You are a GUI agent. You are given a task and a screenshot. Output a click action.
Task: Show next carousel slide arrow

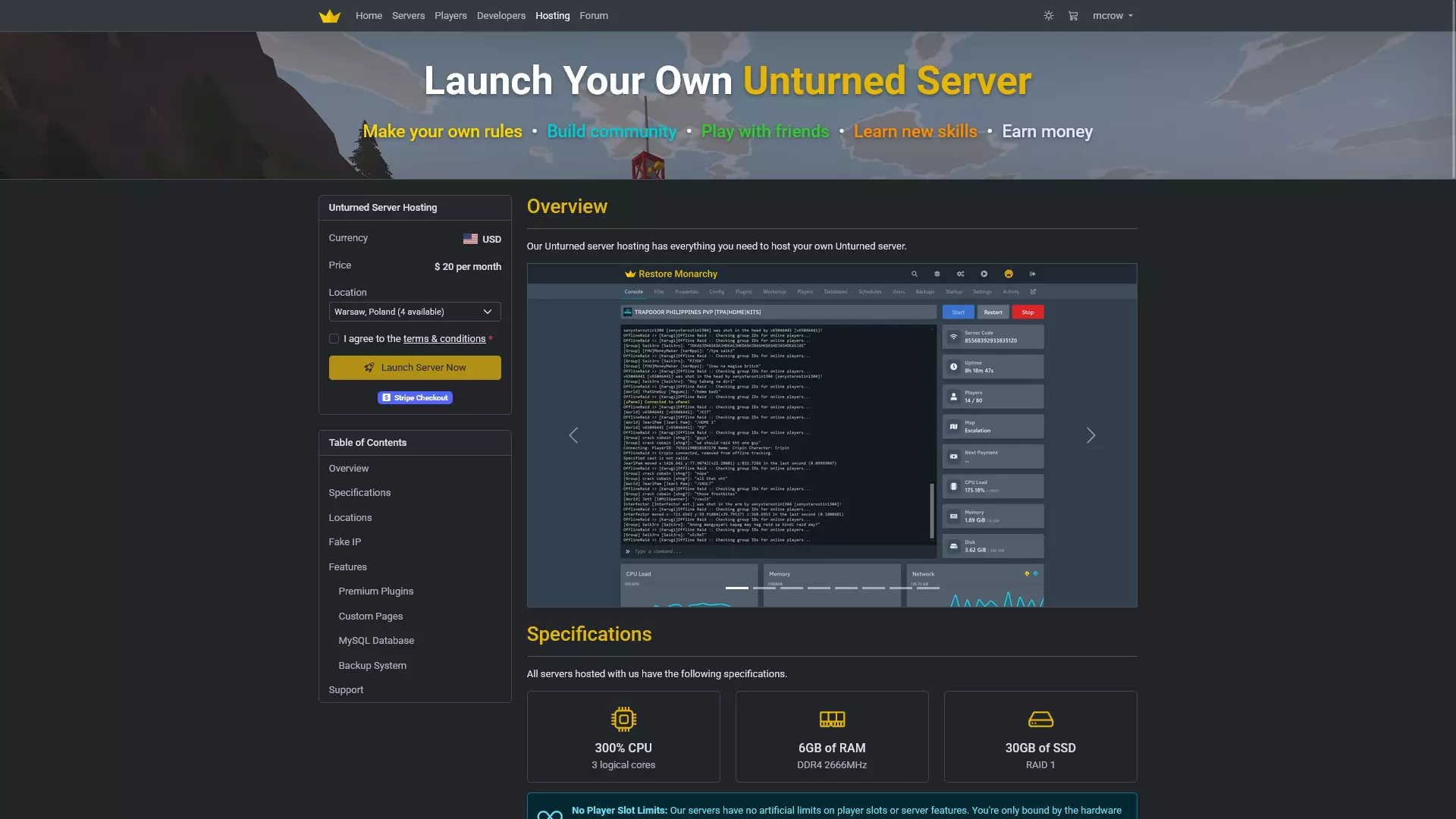(1090, 435)
